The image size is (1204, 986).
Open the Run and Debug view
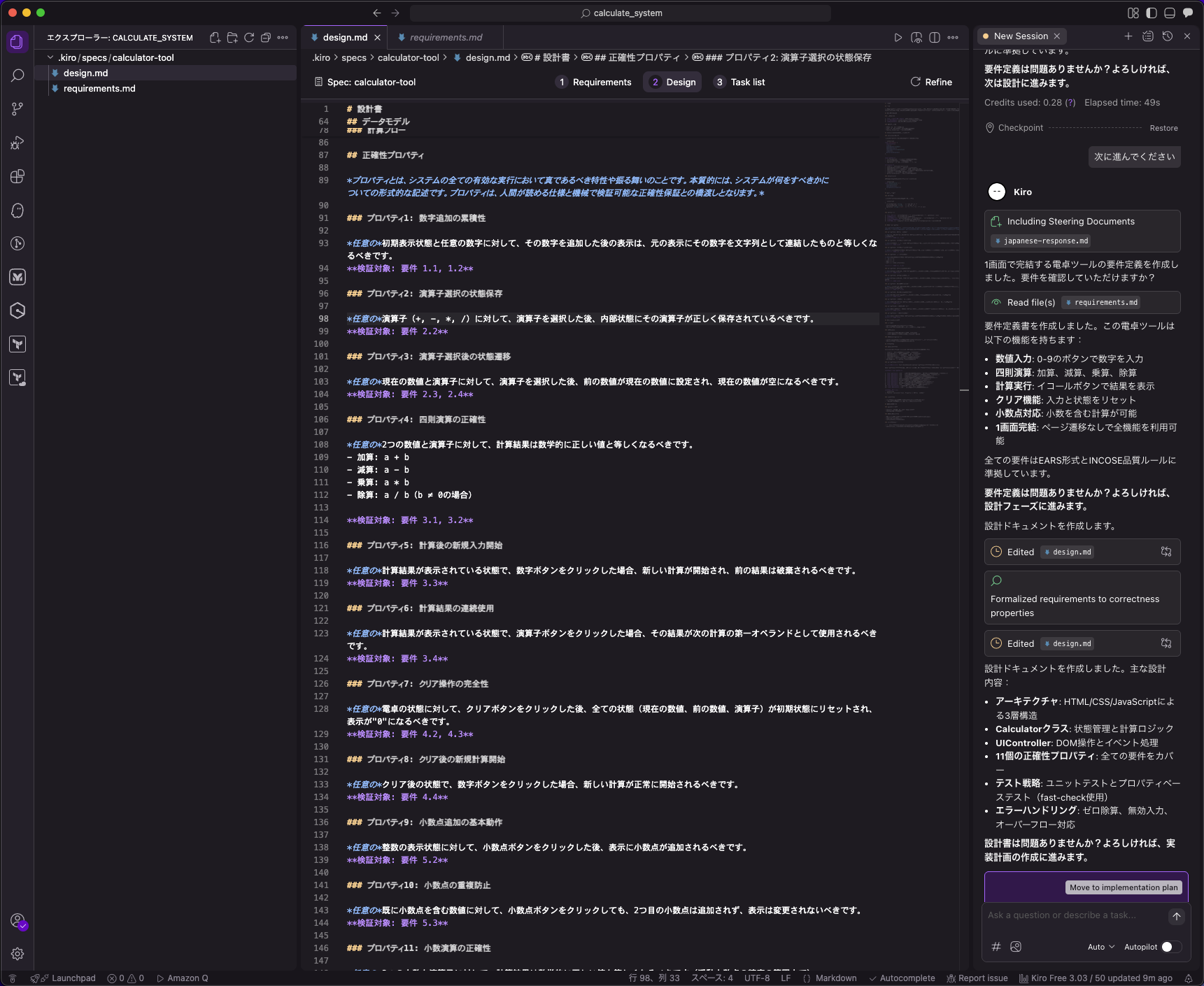point(17,143)
